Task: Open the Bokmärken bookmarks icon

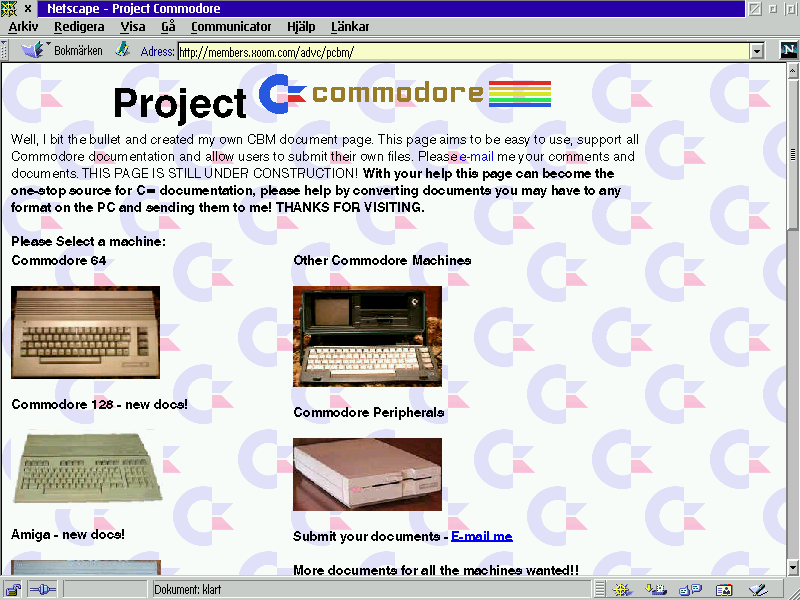Action: pos(33,50)
